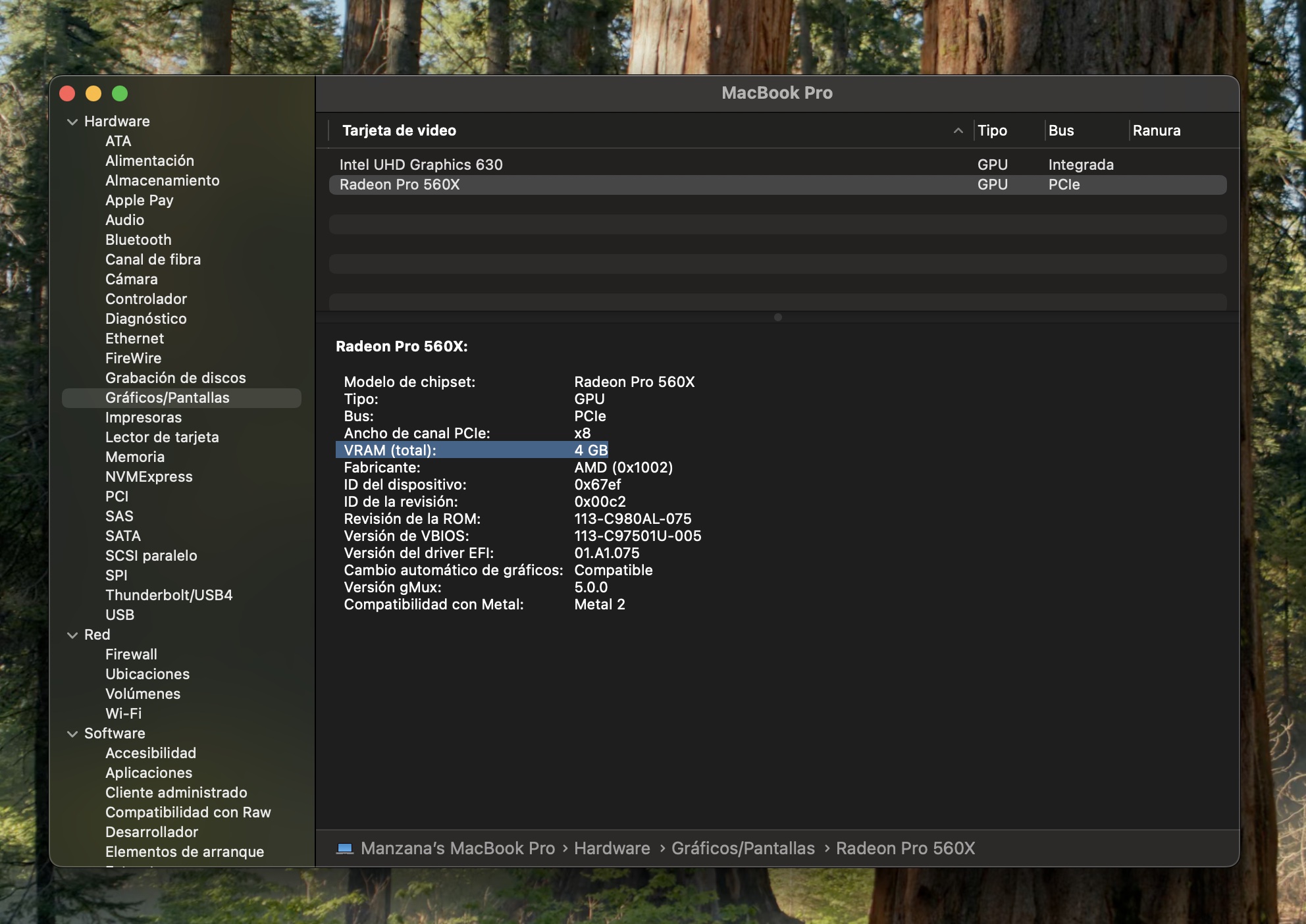The height and width of the screenshot is (924, 1306).
Task: Sort by the Bus column header
Action: (1060, 131)
